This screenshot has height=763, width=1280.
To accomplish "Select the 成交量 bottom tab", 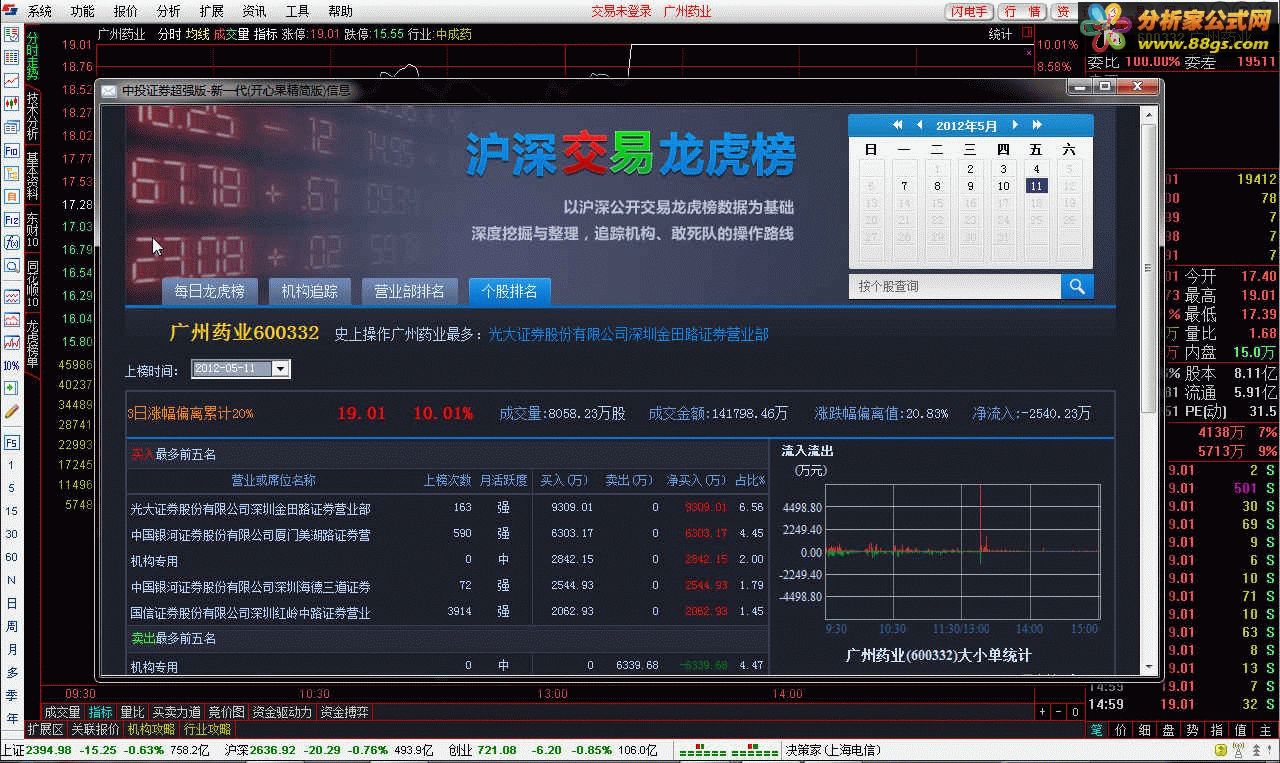I will click(x=62, y=712).
